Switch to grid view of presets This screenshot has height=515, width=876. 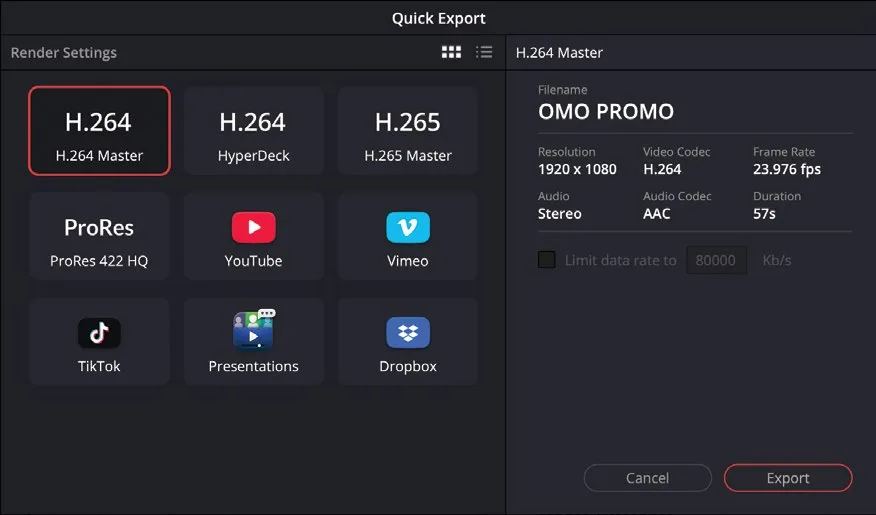pyautogui.click(x=451, y=53)
